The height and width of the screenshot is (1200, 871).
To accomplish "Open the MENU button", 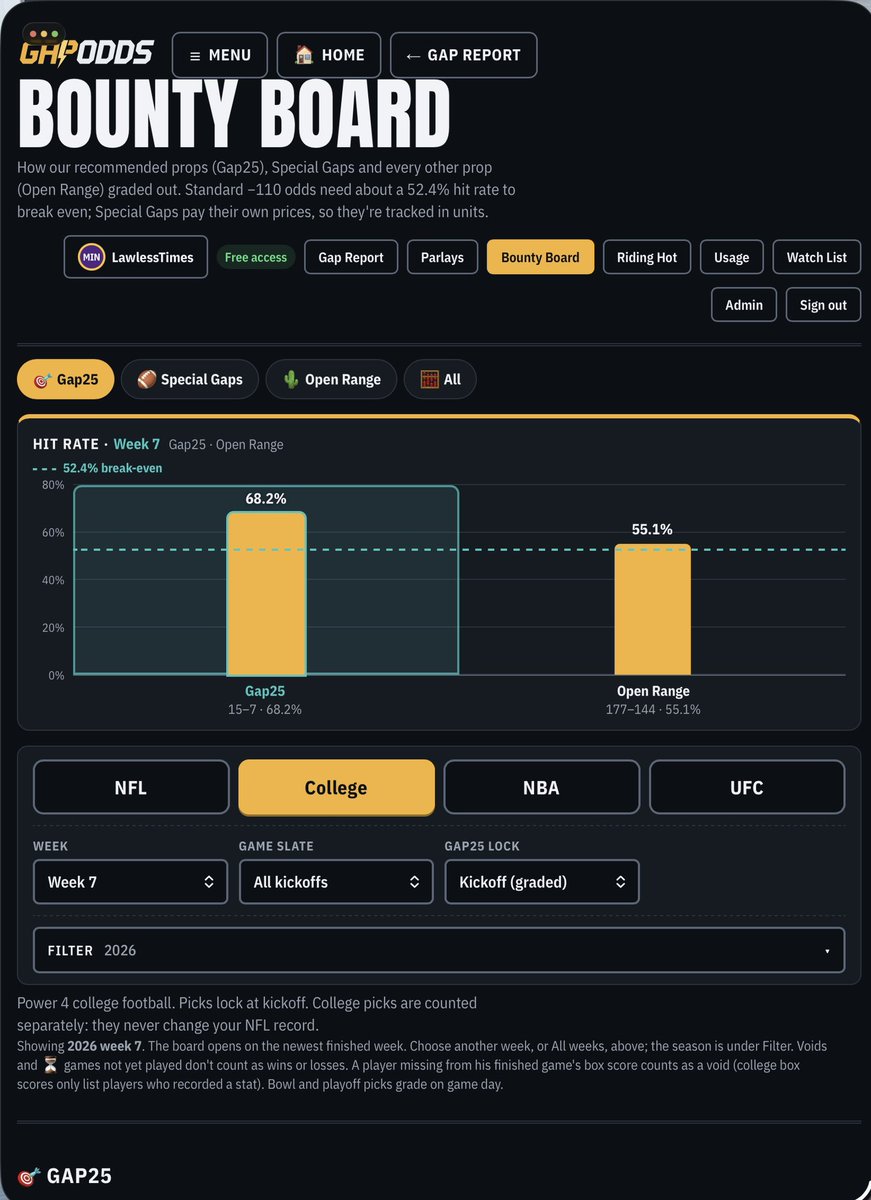I will coord(220,55).
